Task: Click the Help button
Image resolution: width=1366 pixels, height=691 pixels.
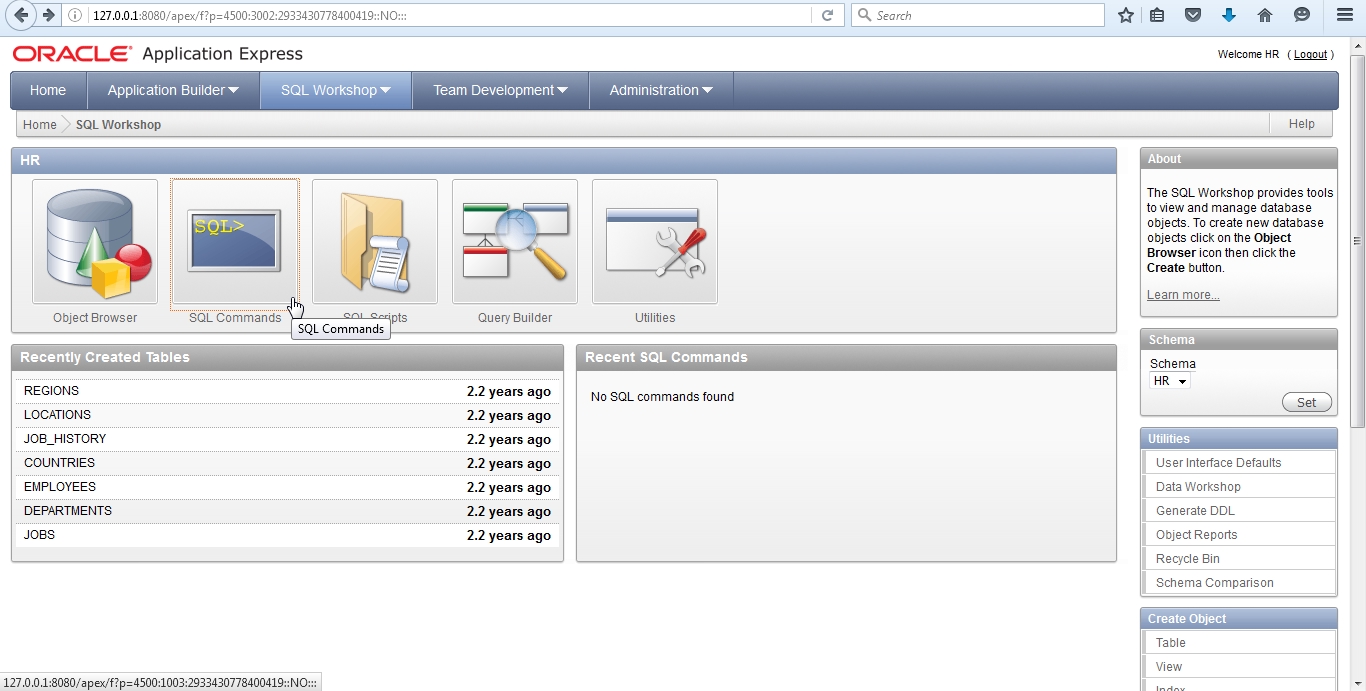Action: [1301, 124]
